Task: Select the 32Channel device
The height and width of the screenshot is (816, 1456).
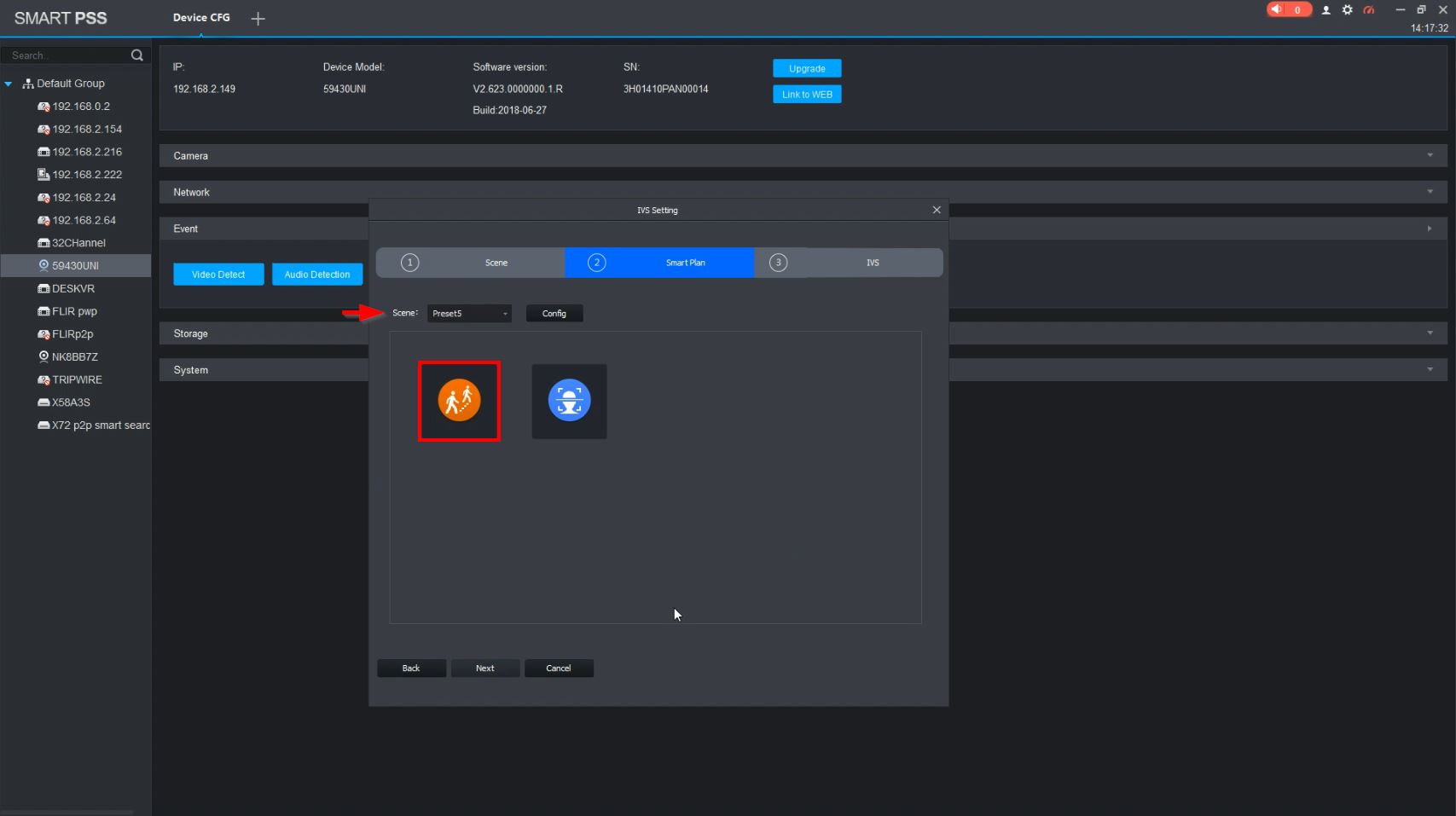Action: [x=78, y=243]
